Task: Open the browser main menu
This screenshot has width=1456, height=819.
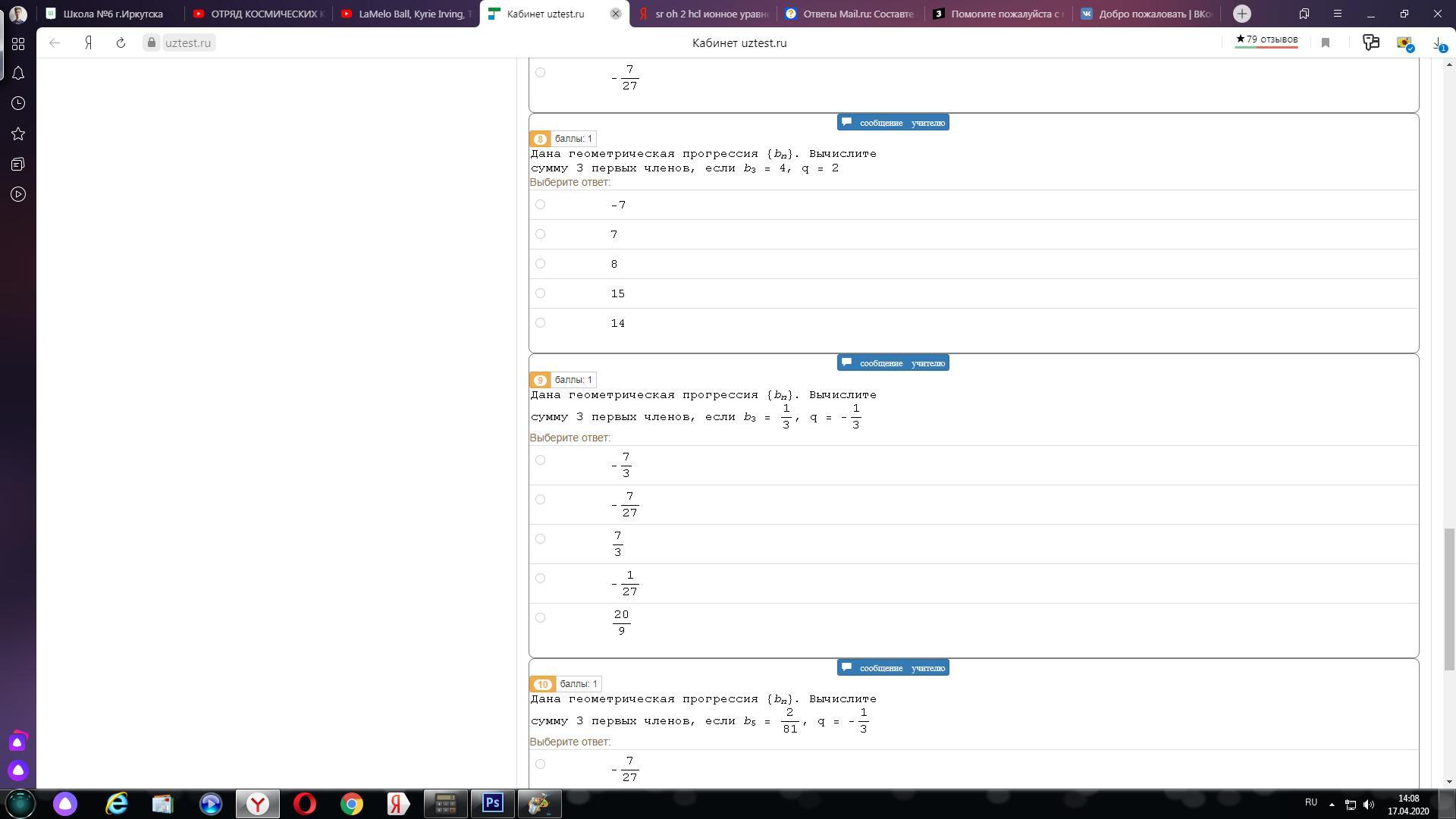Action: (x=1338, y=14)
